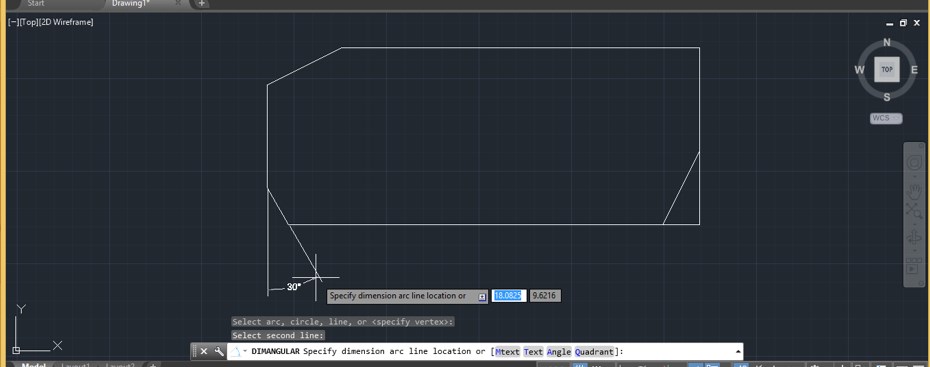Click the N direction on ViewCube compass
Image resolution: width=930 pixels, height=367 pixels.
(x=887, y=42)
